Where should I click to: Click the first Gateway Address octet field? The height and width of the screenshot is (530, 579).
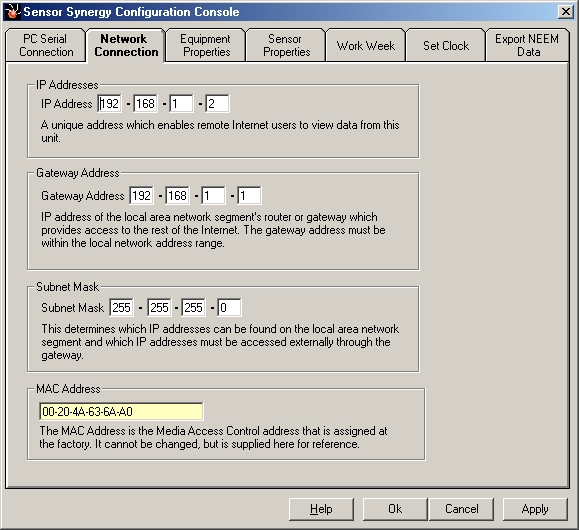(141, 195)
